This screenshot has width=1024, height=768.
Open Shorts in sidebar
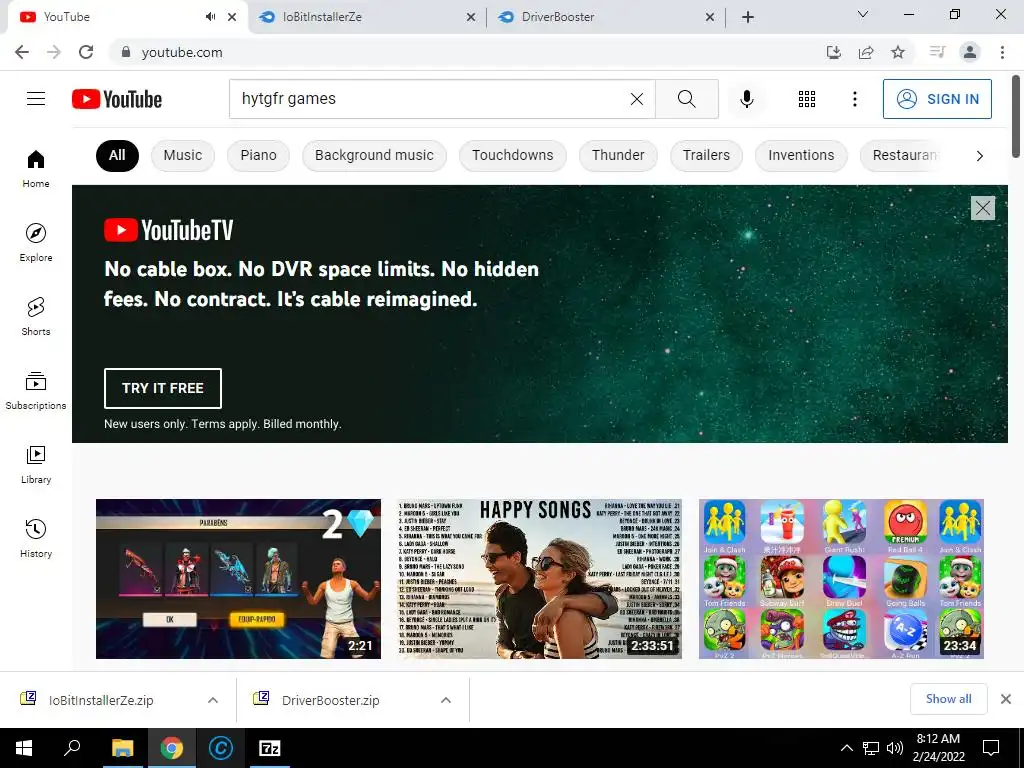[x=36, y=316]
